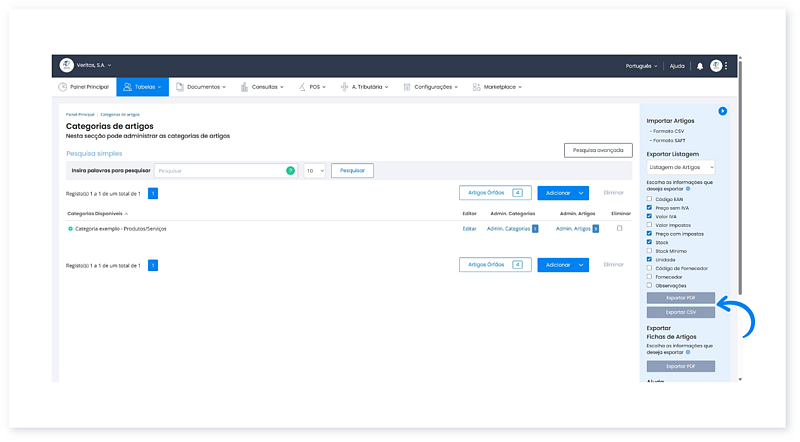This screenshot has width=800, height=442.
Task: Collapse the sidebar with the blue arrow icon
Action: pos(722,111)
